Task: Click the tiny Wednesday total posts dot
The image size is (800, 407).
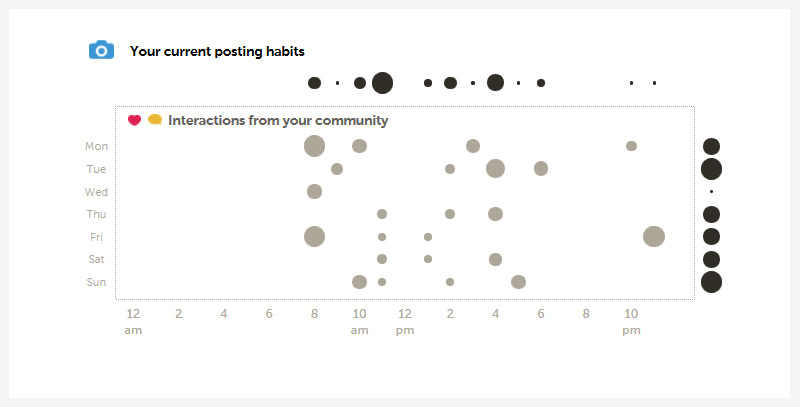Action: (711, 192)
